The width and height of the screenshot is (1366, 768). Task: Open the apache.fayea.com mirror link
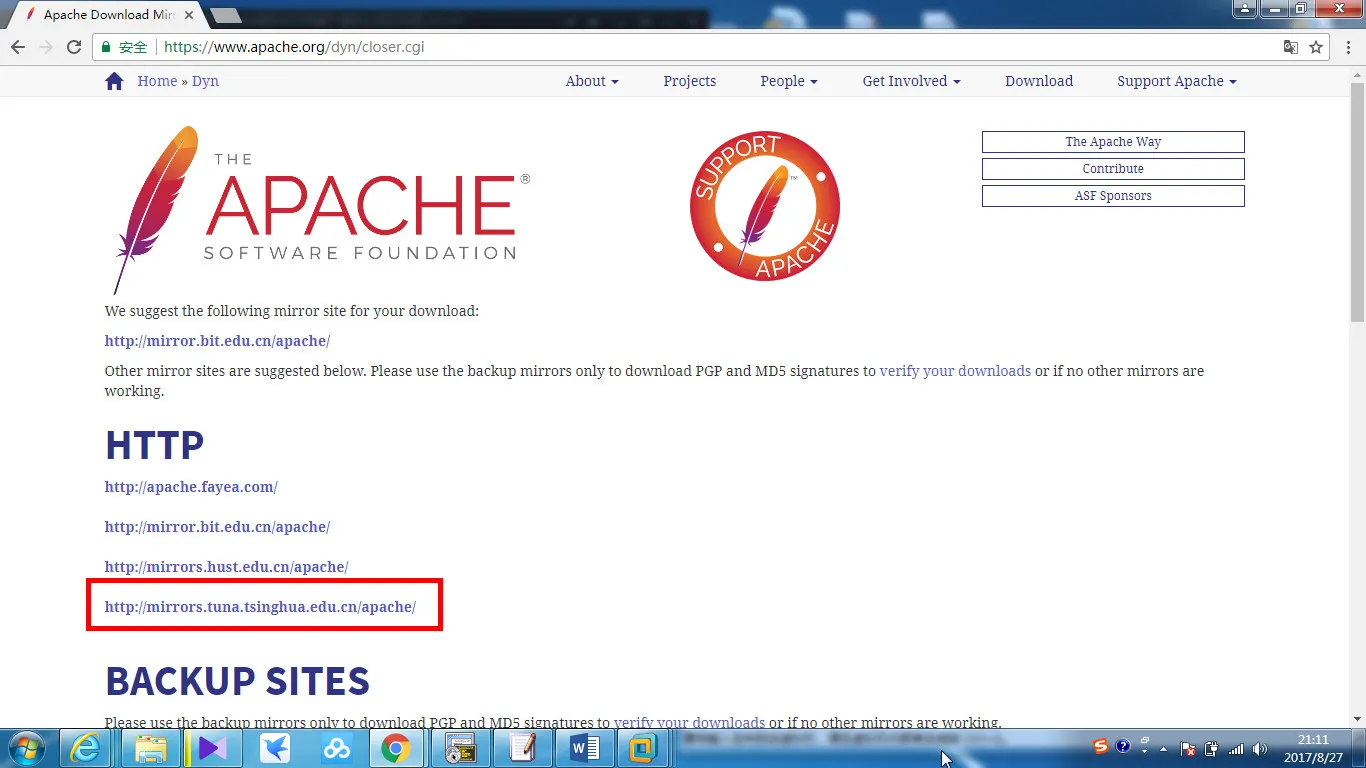pyautogui.click(x=191, y=487)
